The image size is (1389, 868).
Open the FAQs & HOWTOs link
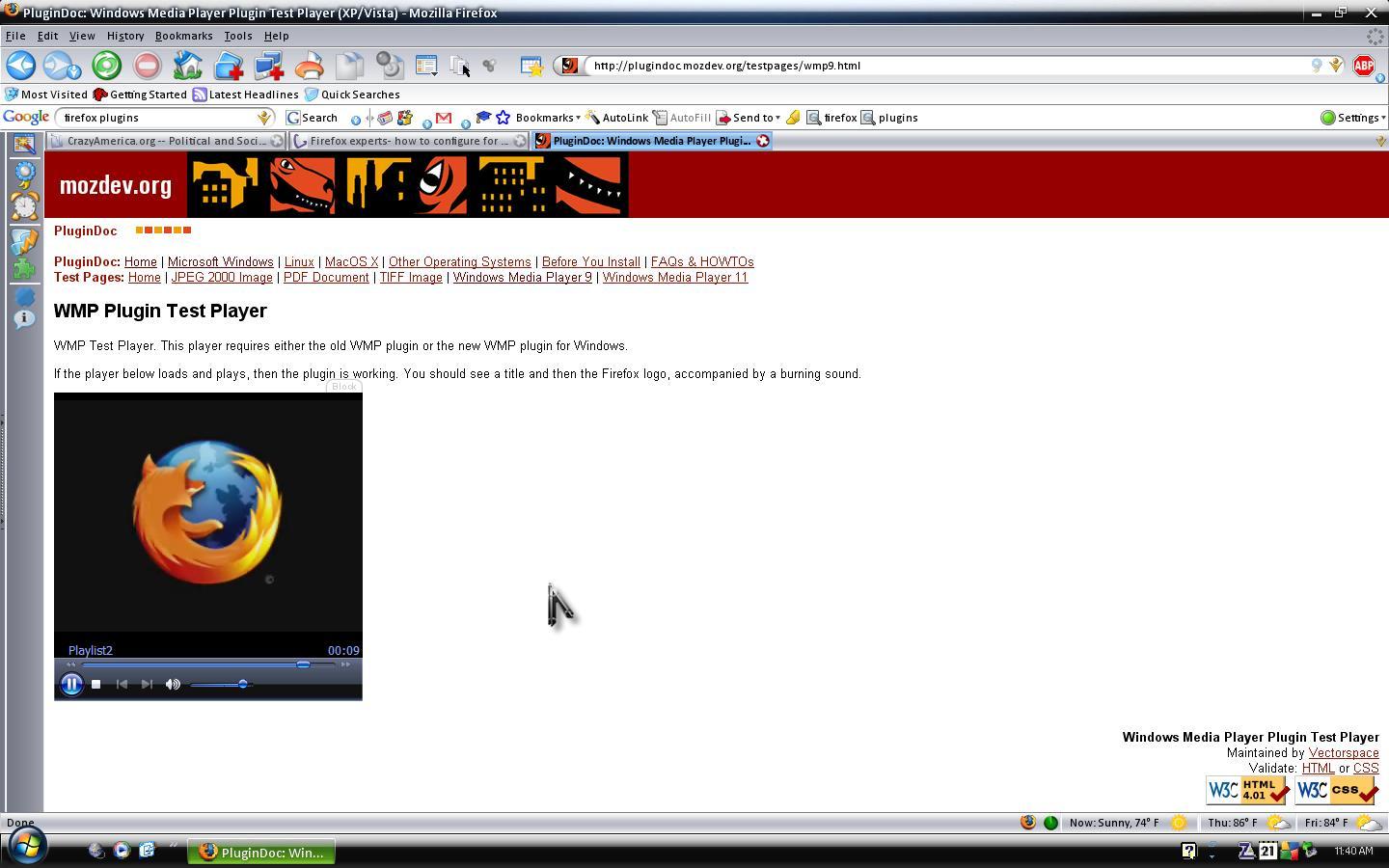(x=702, y=261)
